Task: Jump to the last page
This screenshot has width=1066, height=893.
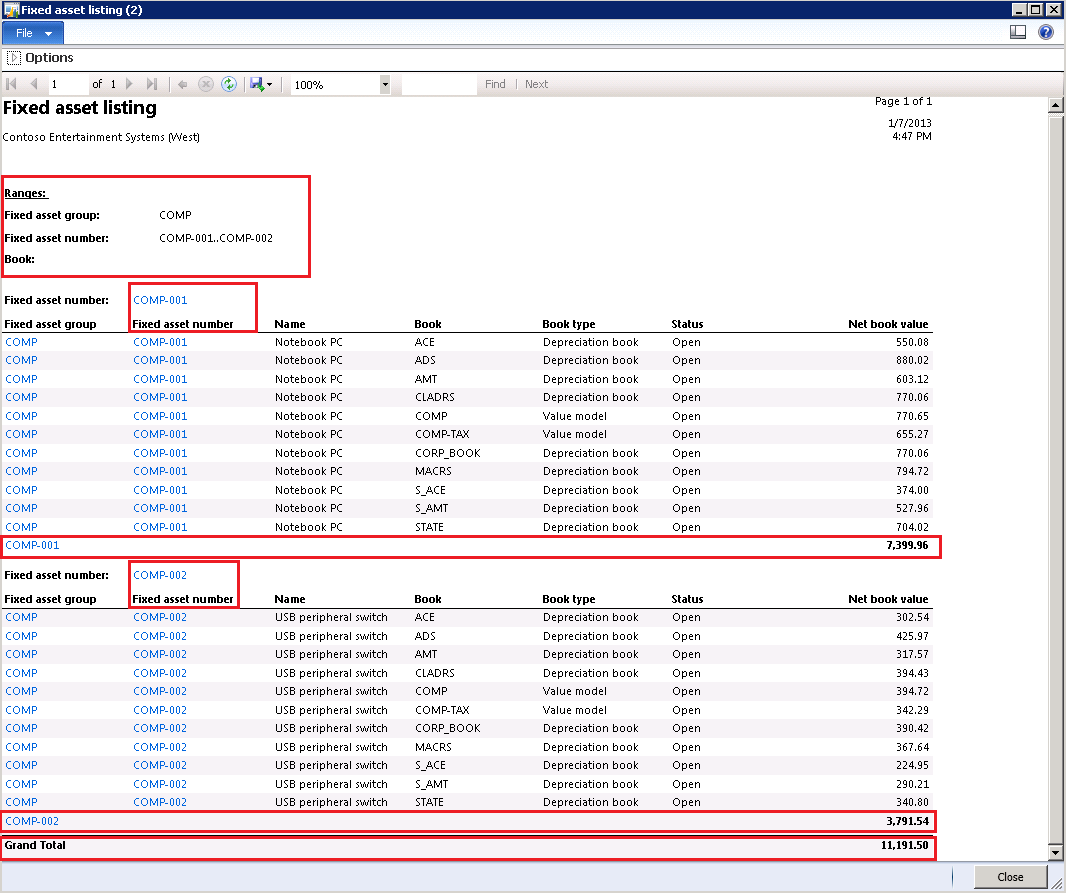Action: pos(150,84)
